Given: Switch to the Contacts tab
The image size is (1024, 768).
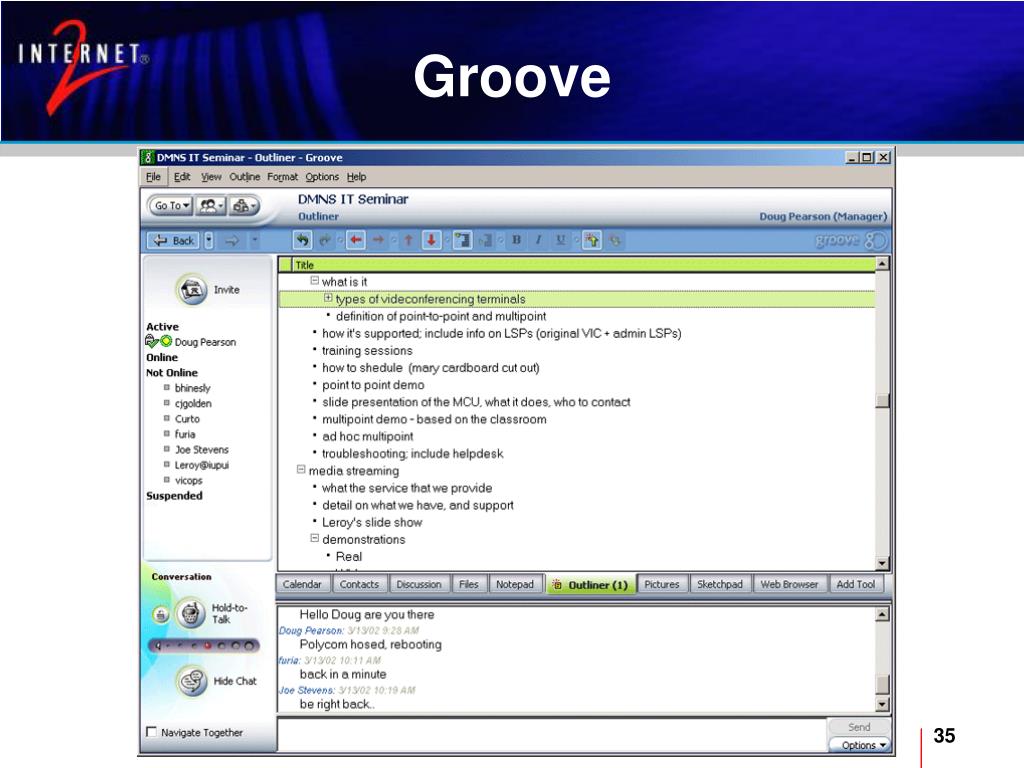Looking at the screenshot, I should (x=359, y=584).
